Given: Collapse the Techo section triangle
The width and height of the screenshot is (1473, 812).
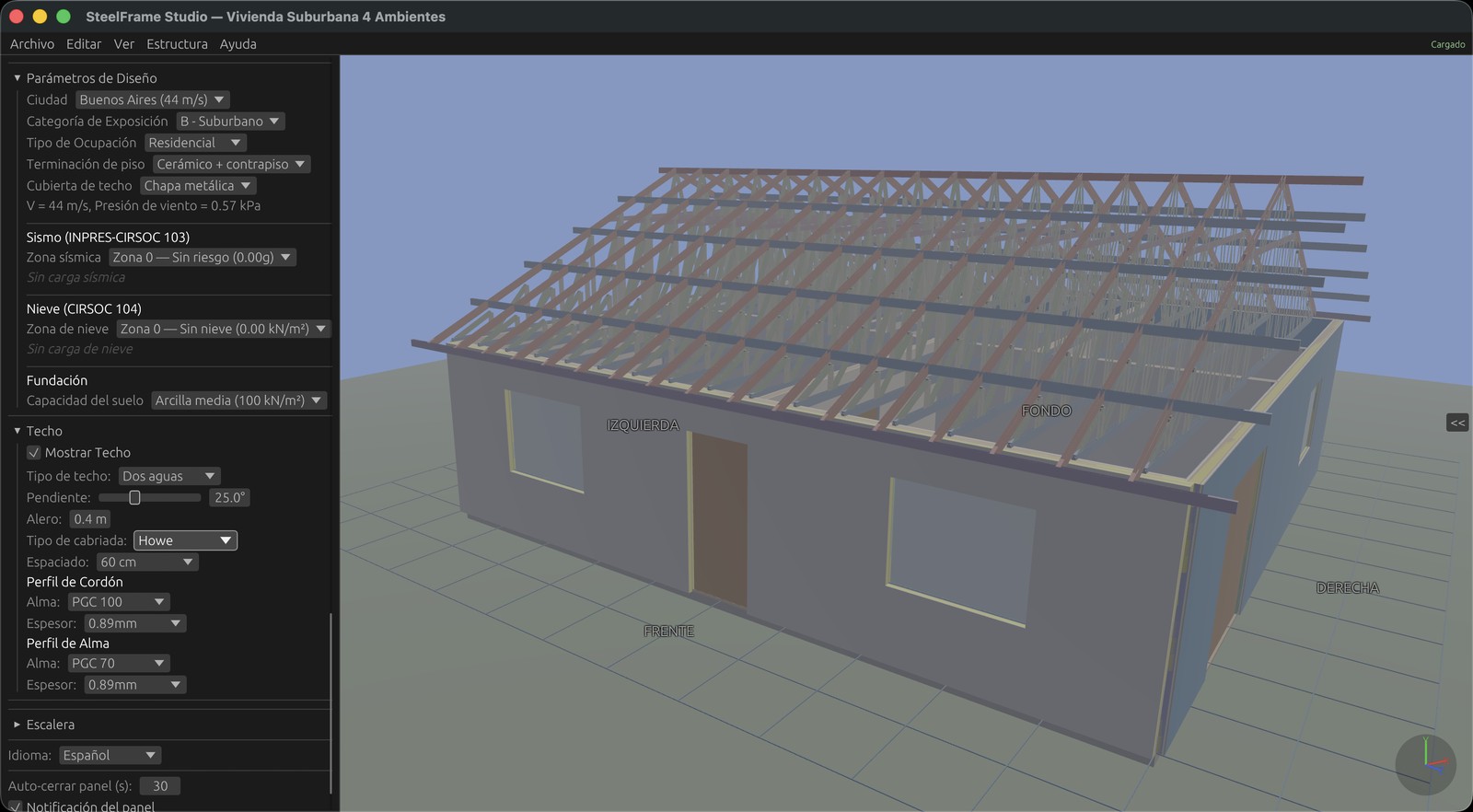Looking at the screenshot, I should (x=17, y=431).
